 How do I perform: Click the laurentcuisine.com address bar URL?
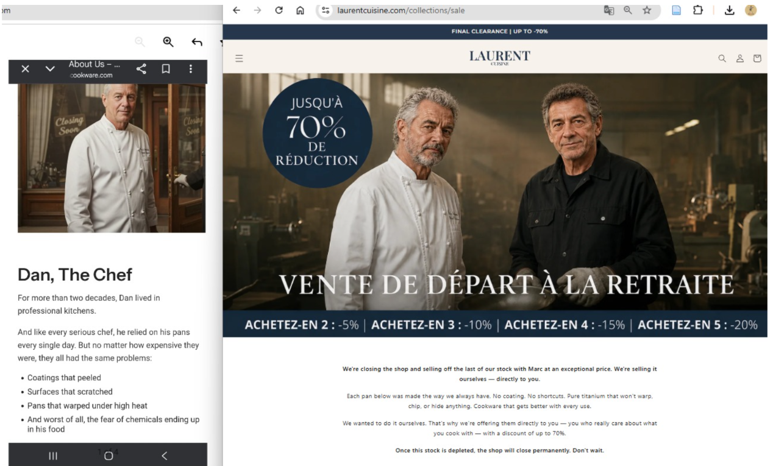[401, 10]
